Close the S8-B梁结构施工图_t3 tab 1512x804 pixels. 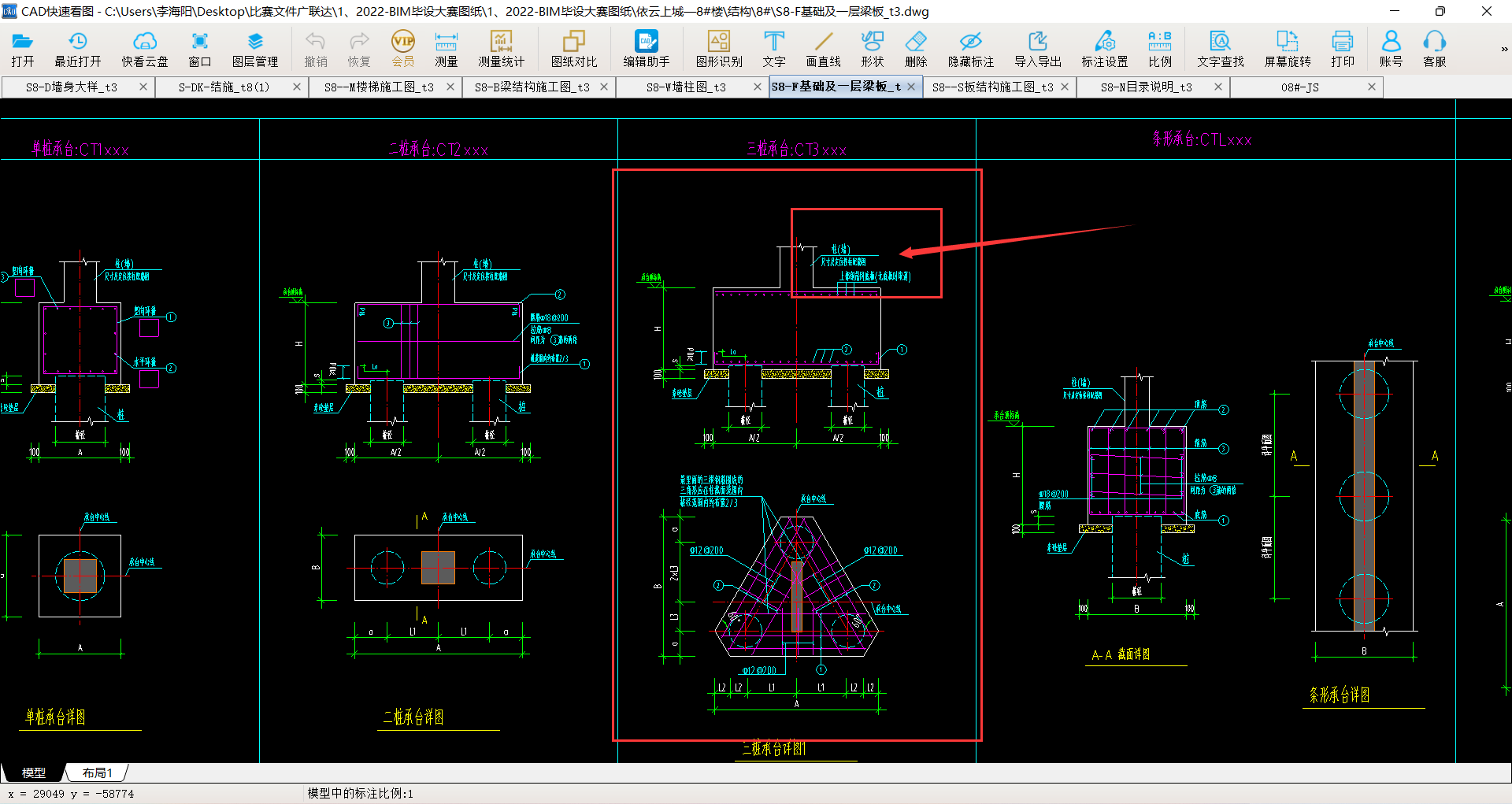coord(603,87)
